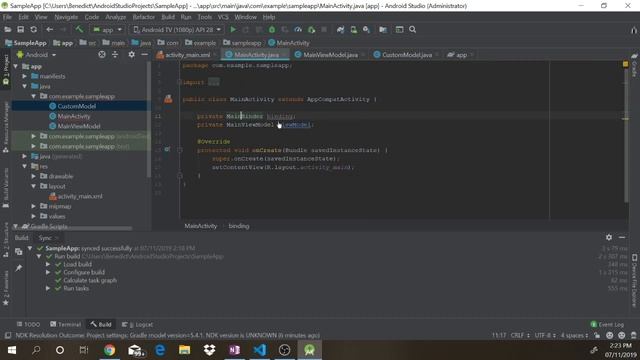The width and height of the screenshot is (640, 360).
Task: Collapse the layout folder node
Action: tap(34, 186)
